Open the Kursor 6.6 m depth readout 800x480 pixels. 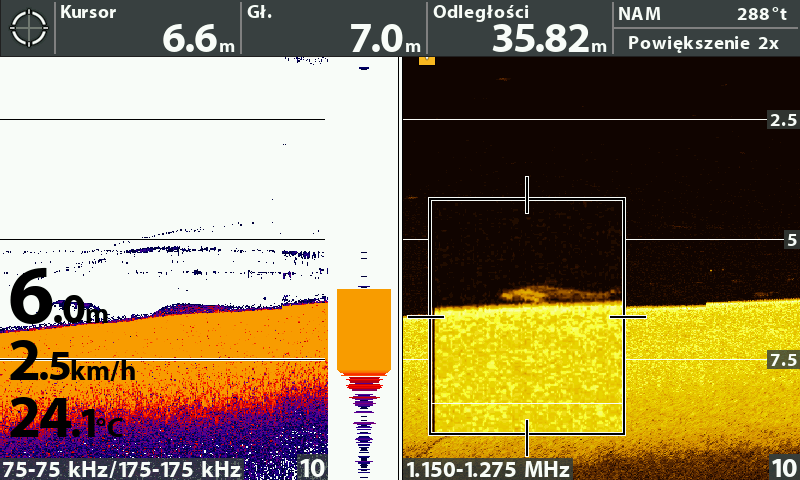click(x=148, y=28)
